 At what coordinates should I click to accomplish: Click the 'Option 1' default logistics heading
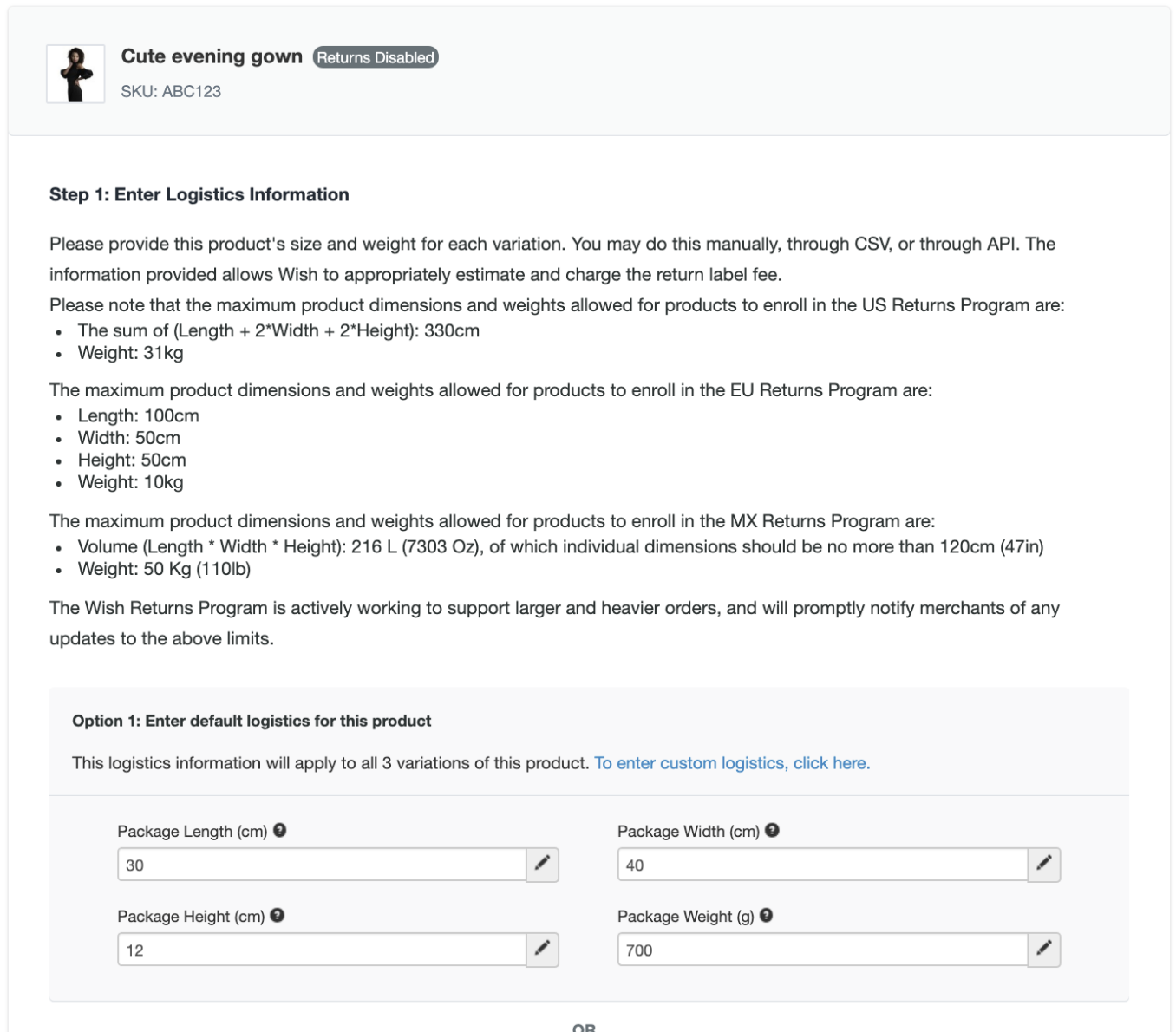coord(252,721)
